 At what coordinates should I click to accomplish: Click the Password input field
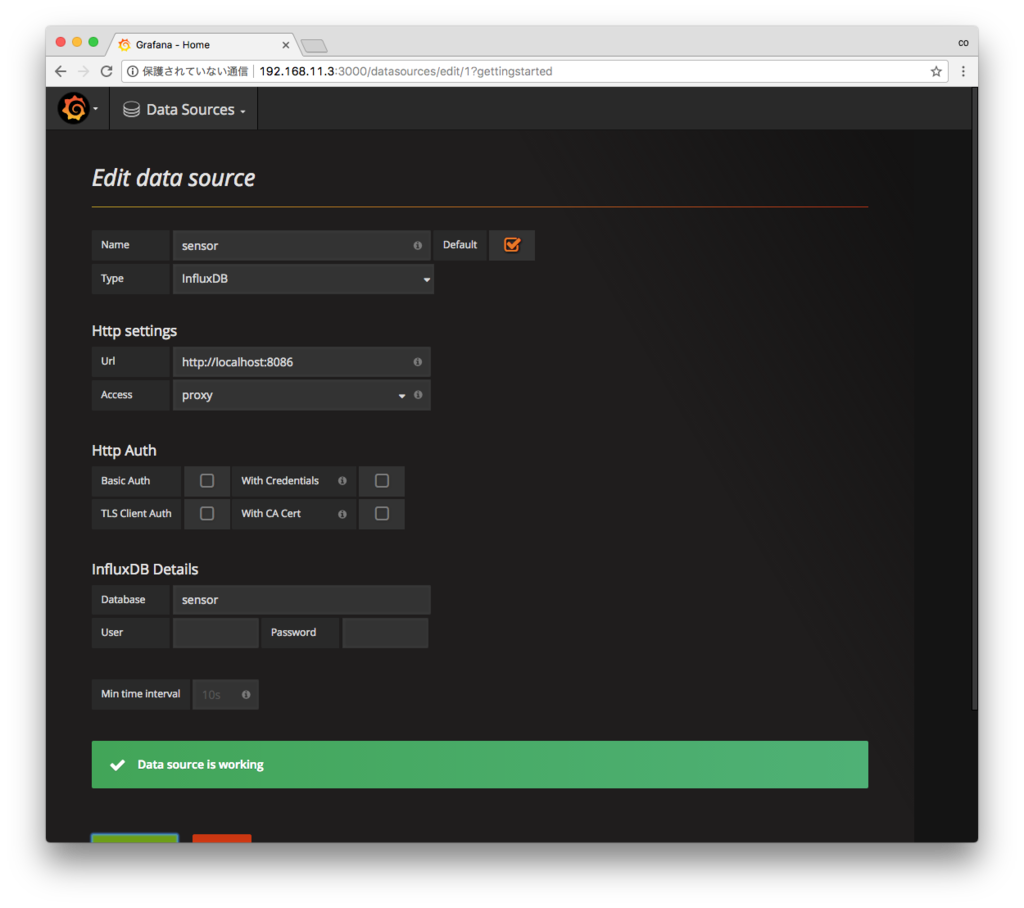point(385,632)
